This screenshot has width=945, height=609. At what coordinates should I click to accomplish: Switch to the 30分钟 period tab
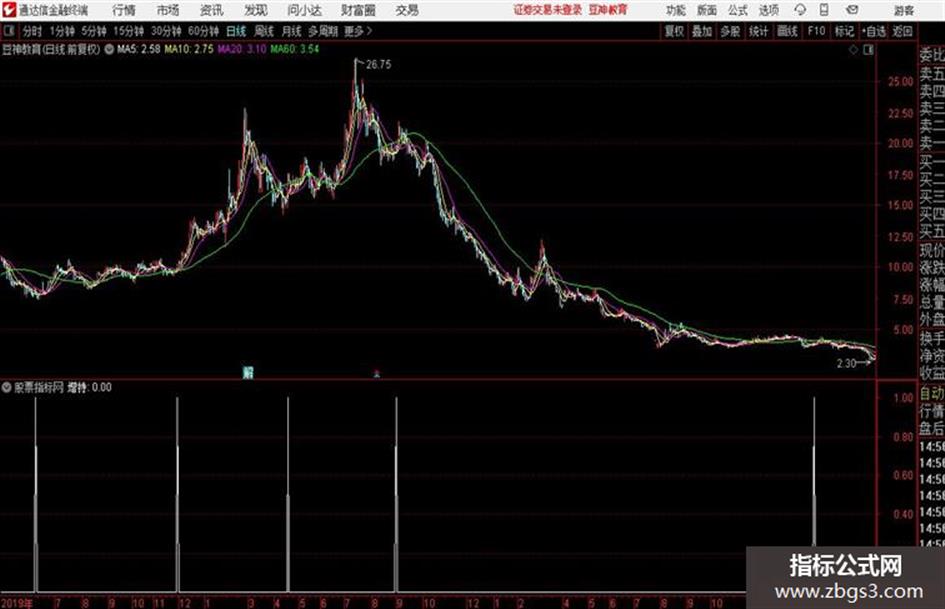tap(166, 31)
